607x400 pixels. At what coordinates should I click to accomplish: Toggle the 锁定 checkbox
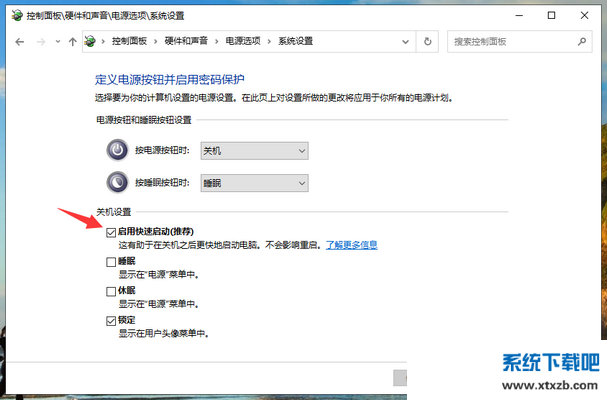click(x=111, y=321)
